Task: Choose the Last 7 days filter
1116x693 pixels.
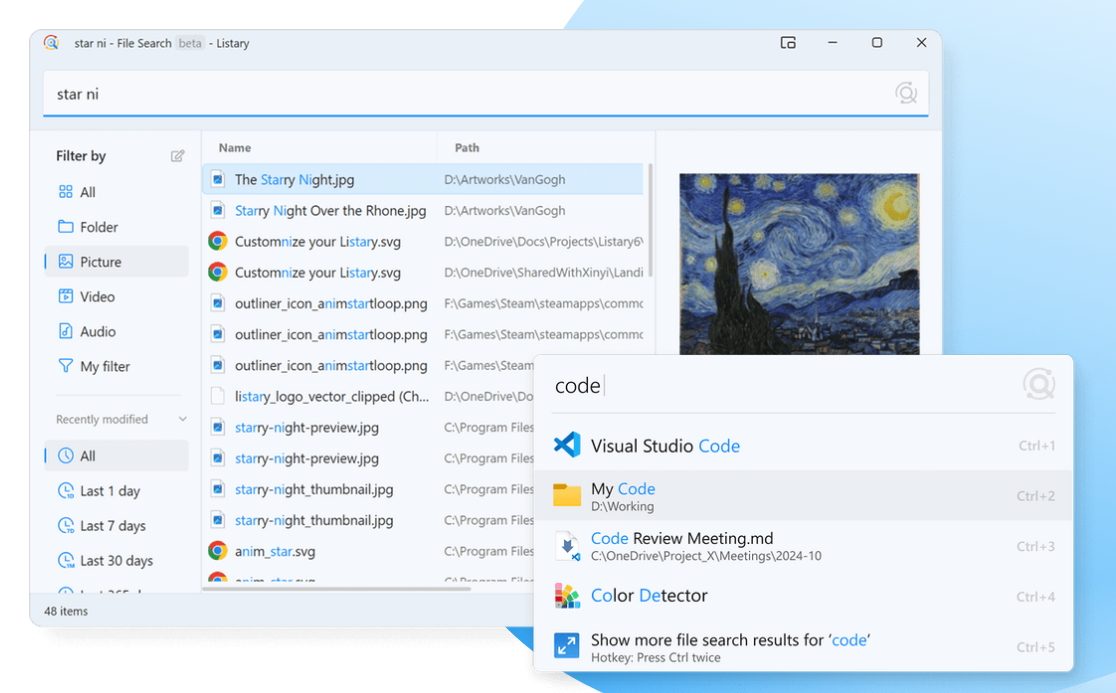Action: tap(112, 526)
